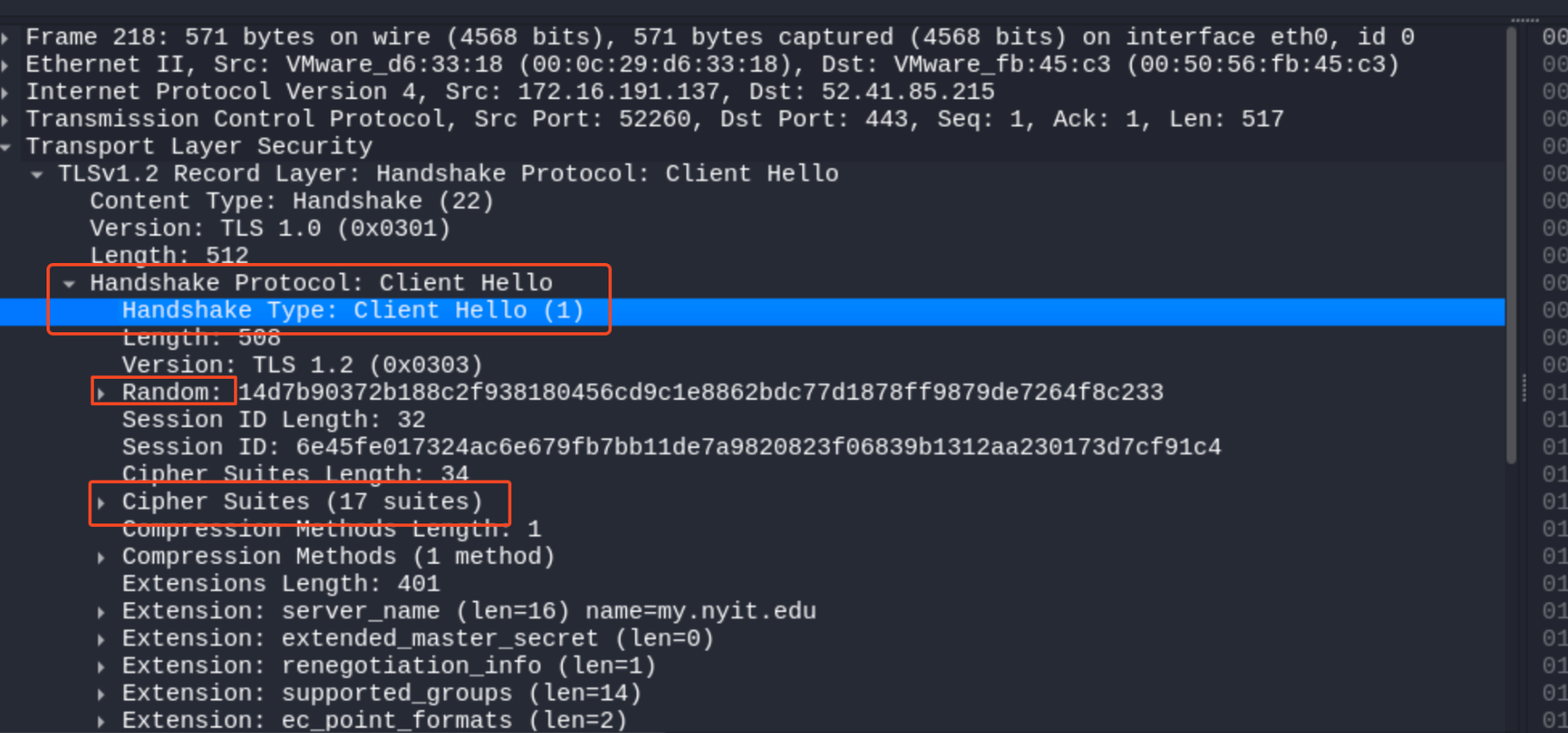
Task: Expand the extended_master_secret extension
Action: pos(102,639)
